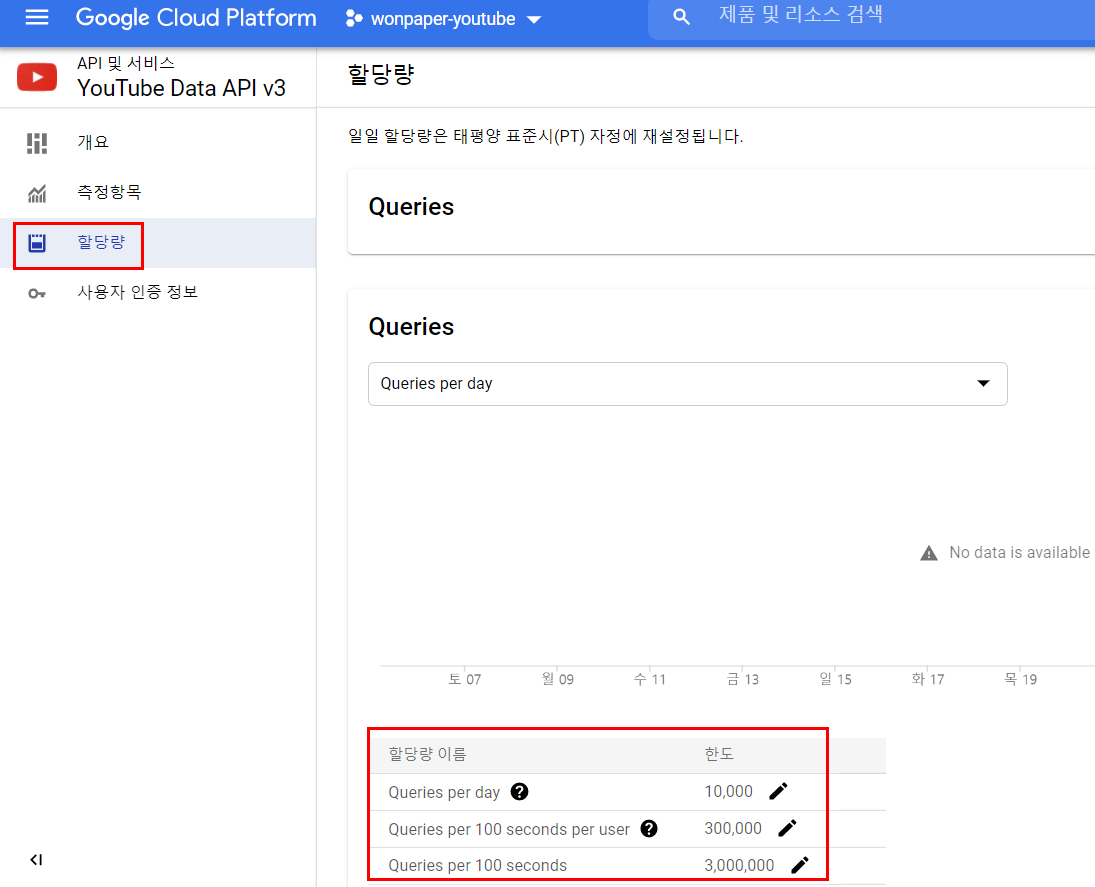
Task: Edit Queries per 100 seconds per user limit
Action: [787, 828]
